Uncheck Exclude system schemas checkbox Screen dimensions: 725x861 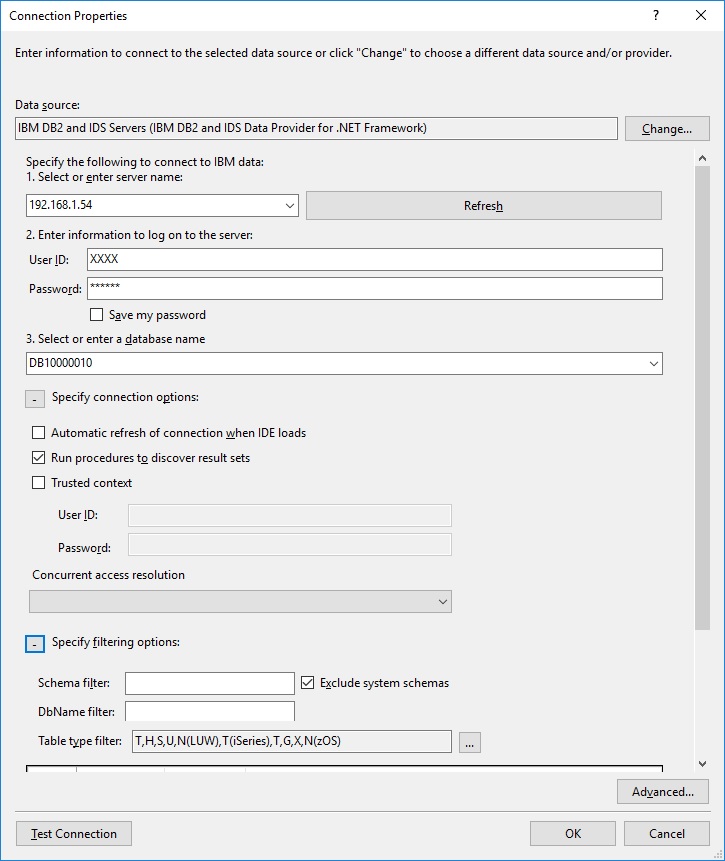pos(308,683)
